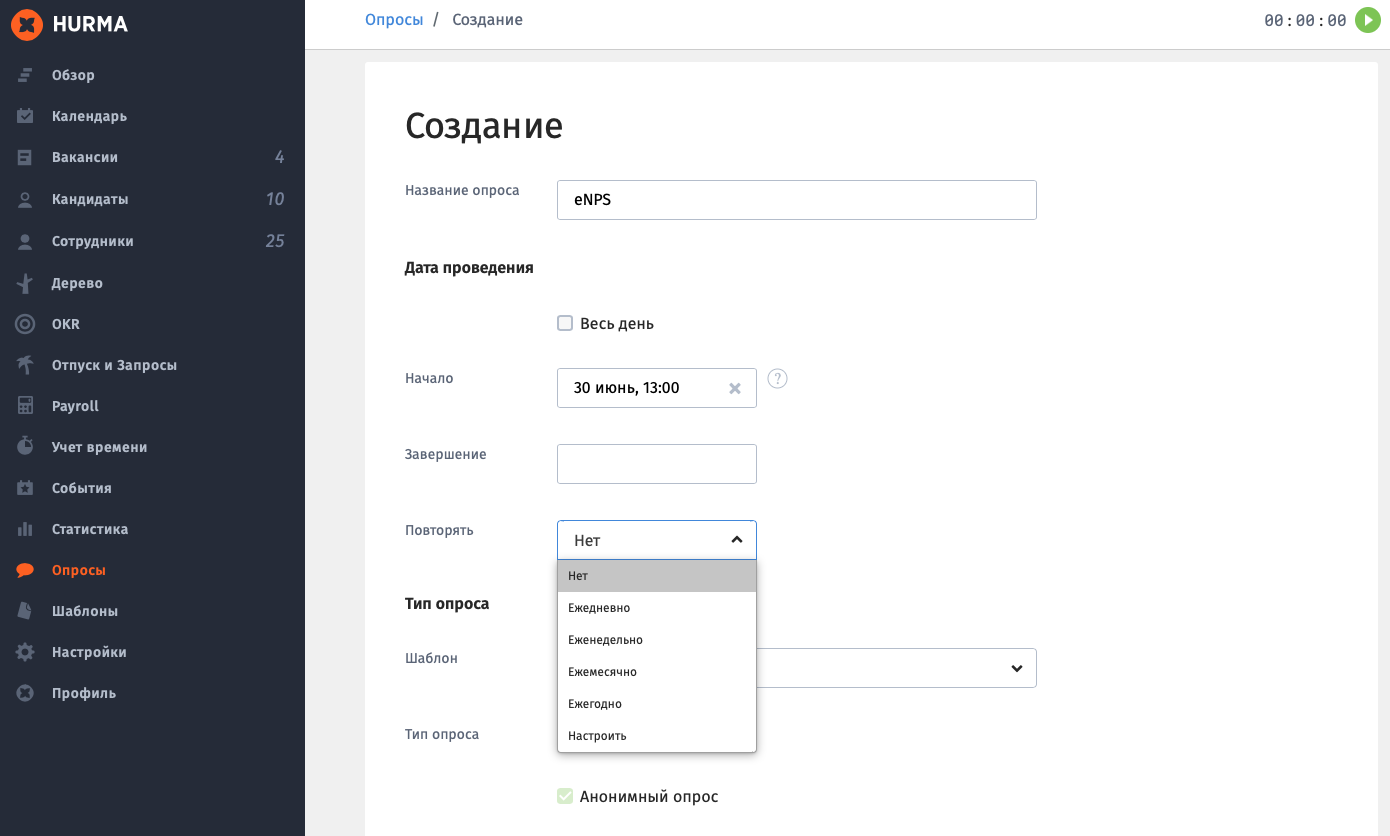
Task: Start the timer with green play button
Action: (1367, 20)
